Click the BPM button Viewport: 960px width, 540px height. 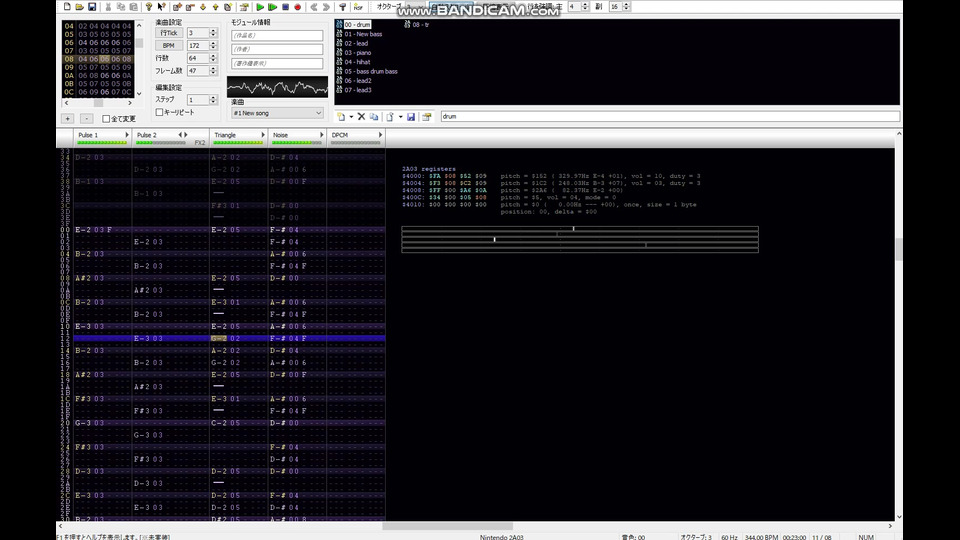click(x=168, y=45)
